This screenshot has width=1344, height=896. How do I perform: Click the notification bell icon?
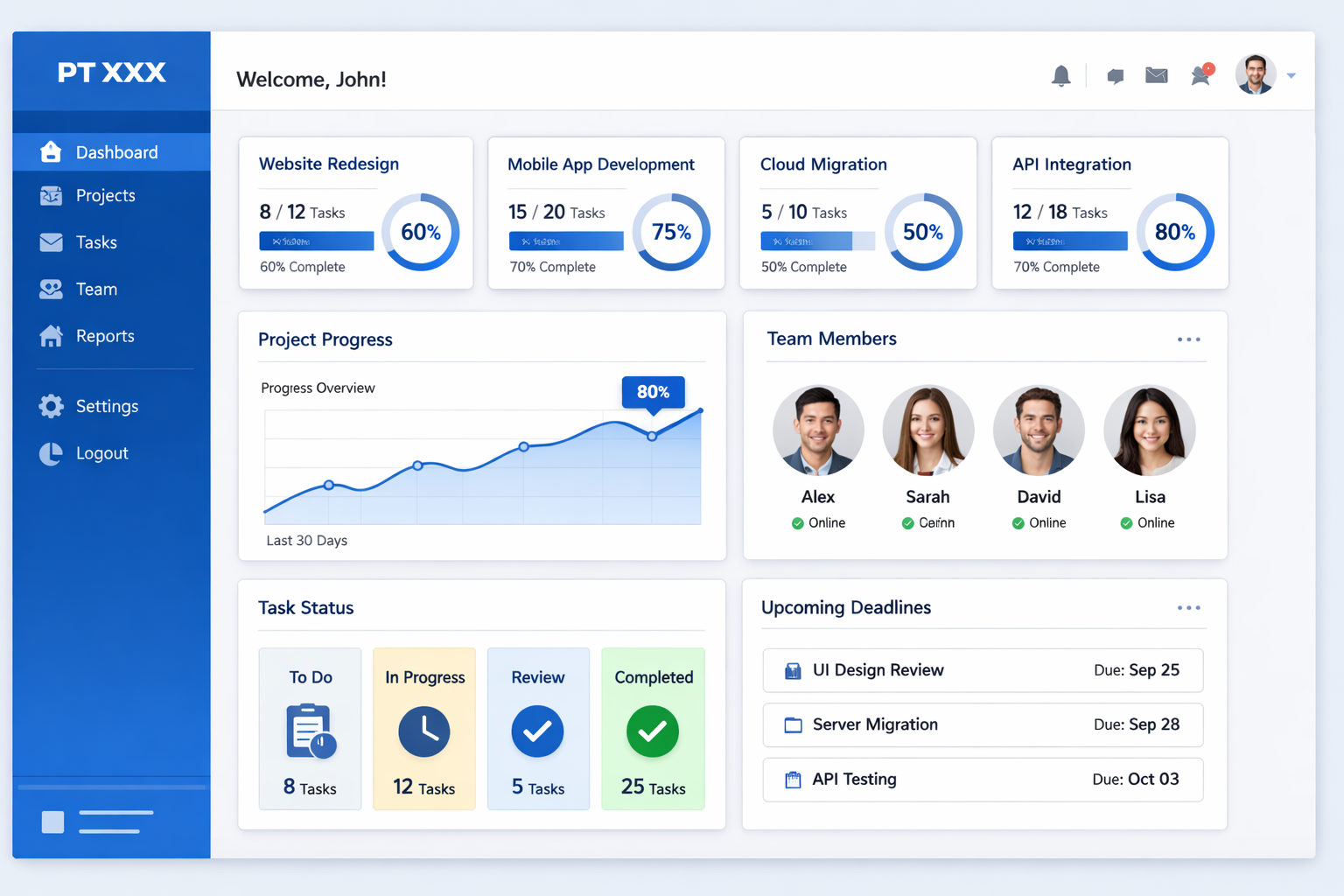tap(1060, 76)
